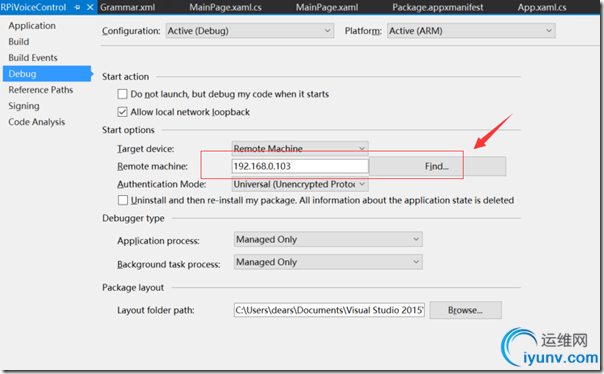Viewport: 604px width, 374px height.
Task: Open Background task process dropdown
Action: click(x=328, y=262)
